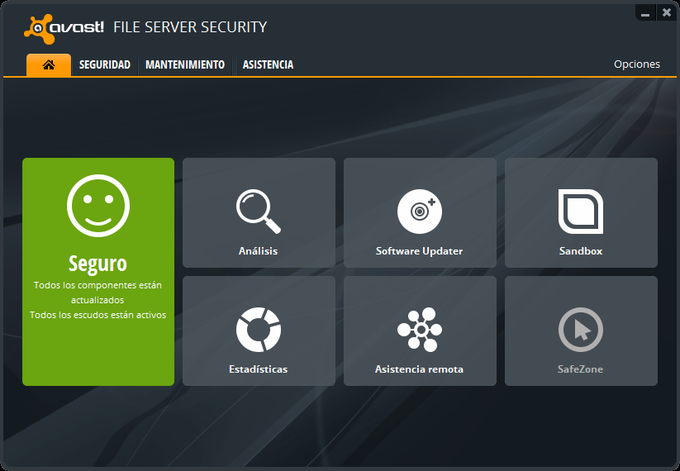Click the Estadísticas donut chart icon
The width and height of the screenshot is (680, 471).
258,330
